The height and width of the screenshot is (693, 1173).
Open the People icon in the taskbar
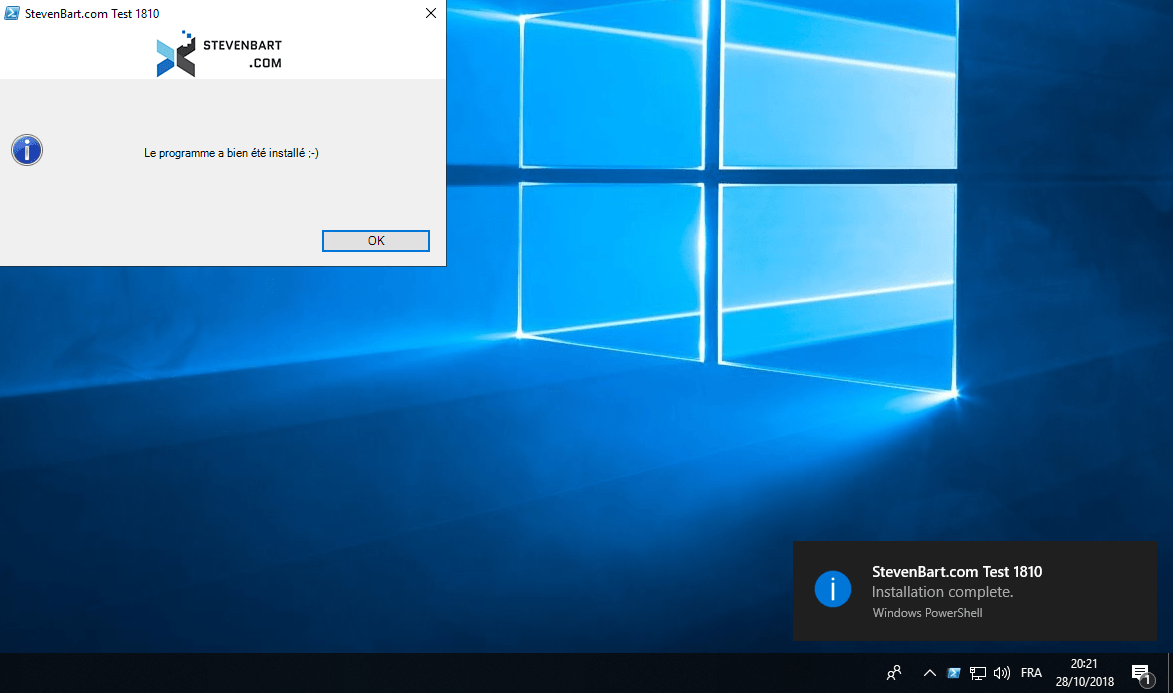pyautogui.click(x=894, y=673)
